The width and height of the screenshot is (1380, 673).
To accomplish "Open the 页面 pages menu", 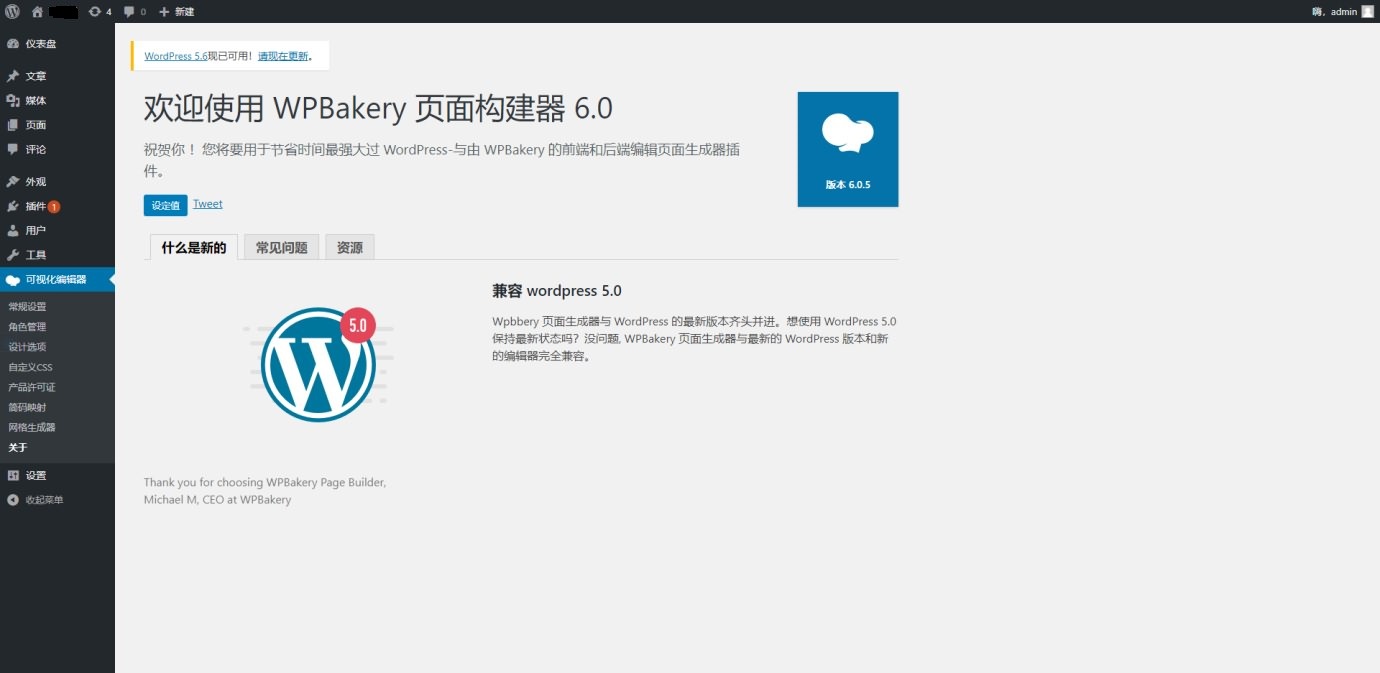I will pos(57,125).
